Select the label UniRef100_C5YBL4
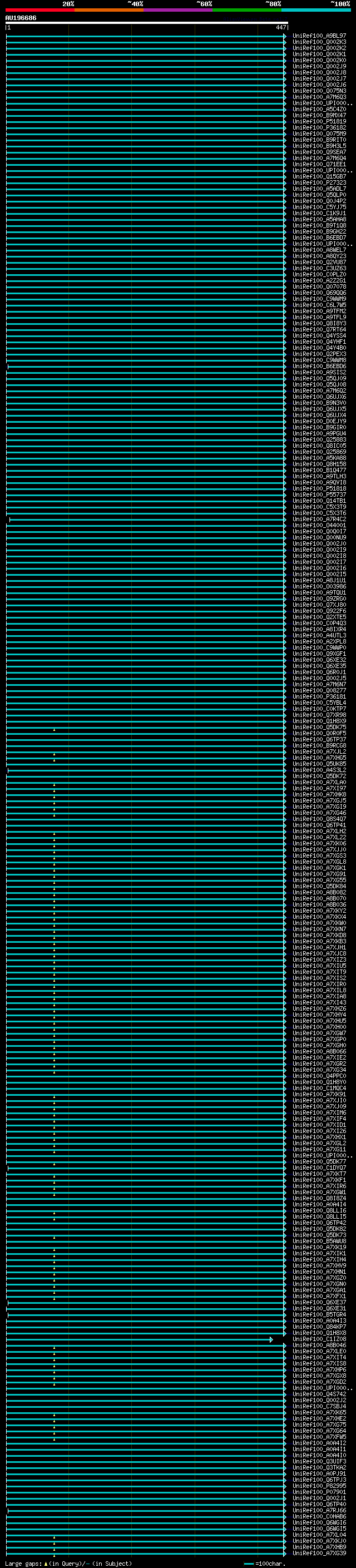The height and width of the screenshot is (1568, 356). (x=319, y=703)
